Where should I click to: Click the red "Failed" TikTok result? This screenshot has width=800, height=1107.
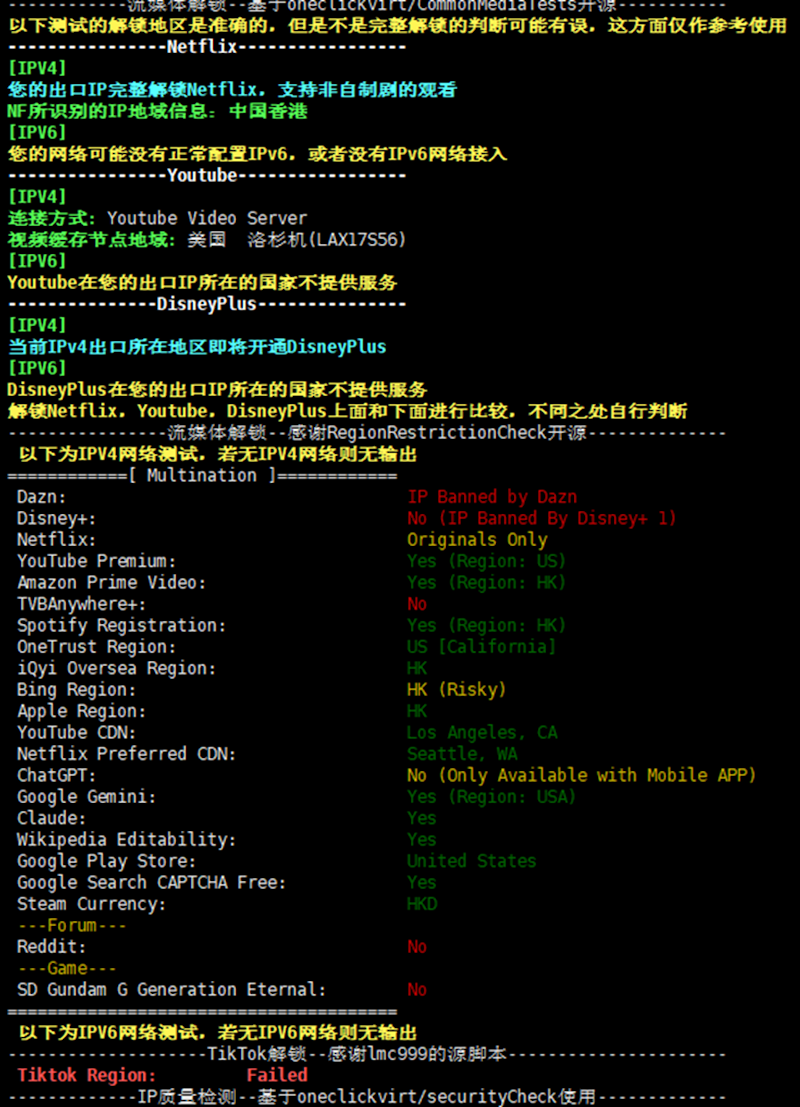(x=277, y=1075)
